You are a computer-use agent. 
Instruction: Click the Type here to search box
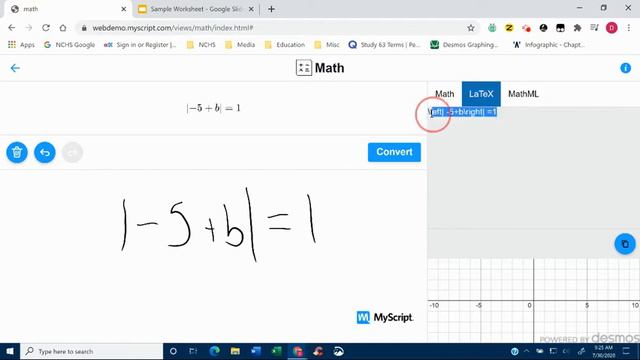pyautogui.click(x=91, y=351)
